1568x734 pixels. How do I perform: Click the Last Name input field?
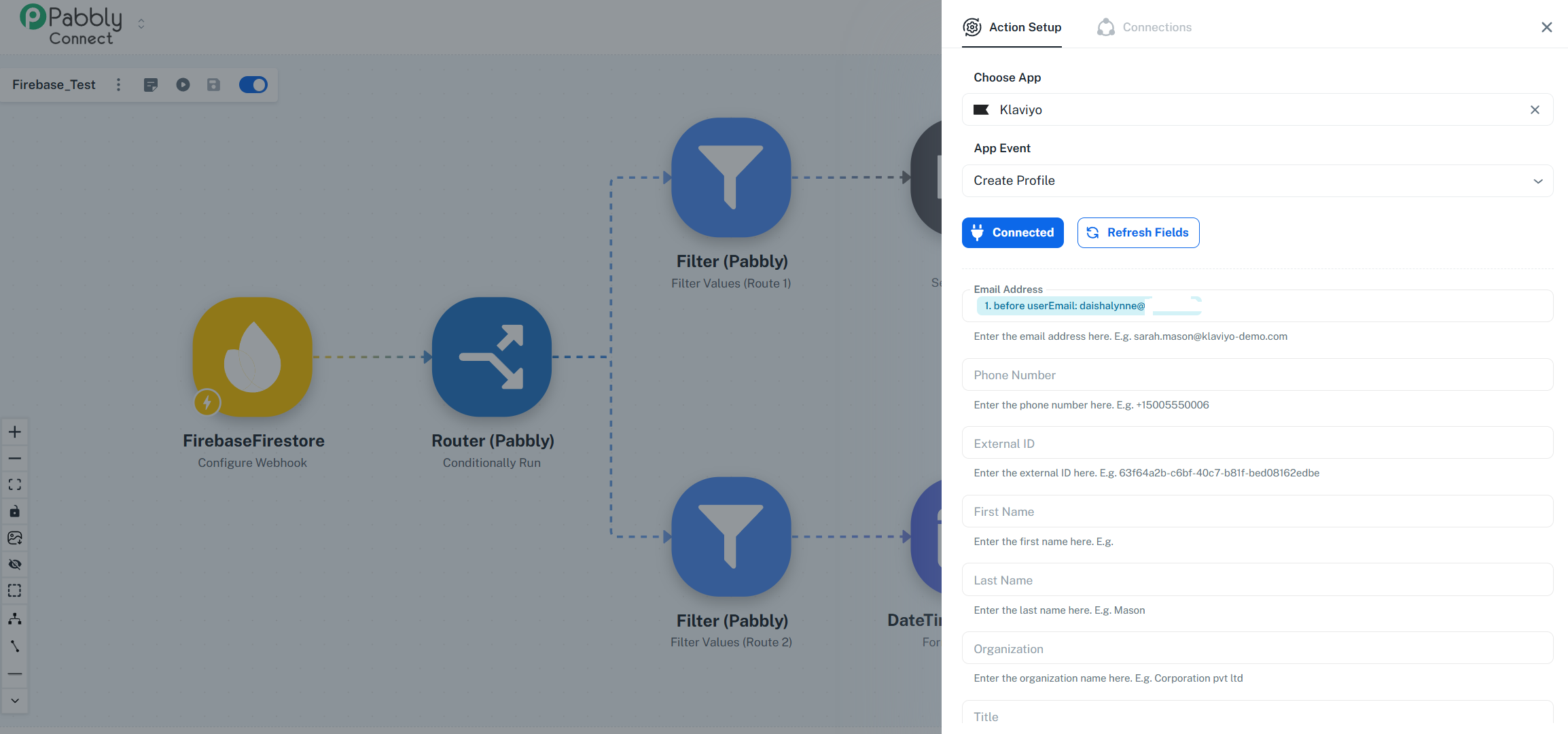[1258, 580]
